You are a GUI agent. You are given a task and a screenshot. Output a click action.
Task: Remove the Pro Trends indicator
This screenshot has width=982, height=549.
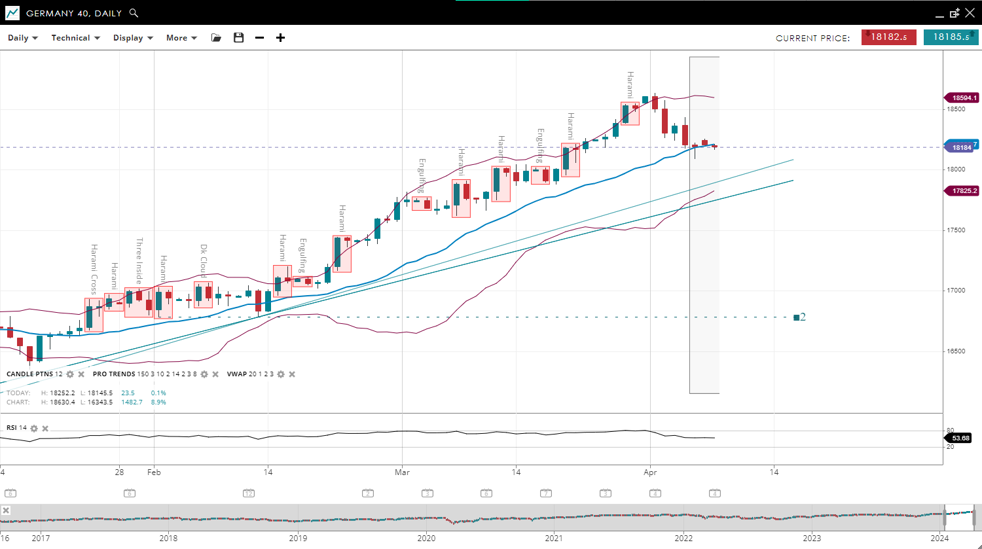pyautogui.click(x=216, y=374)
